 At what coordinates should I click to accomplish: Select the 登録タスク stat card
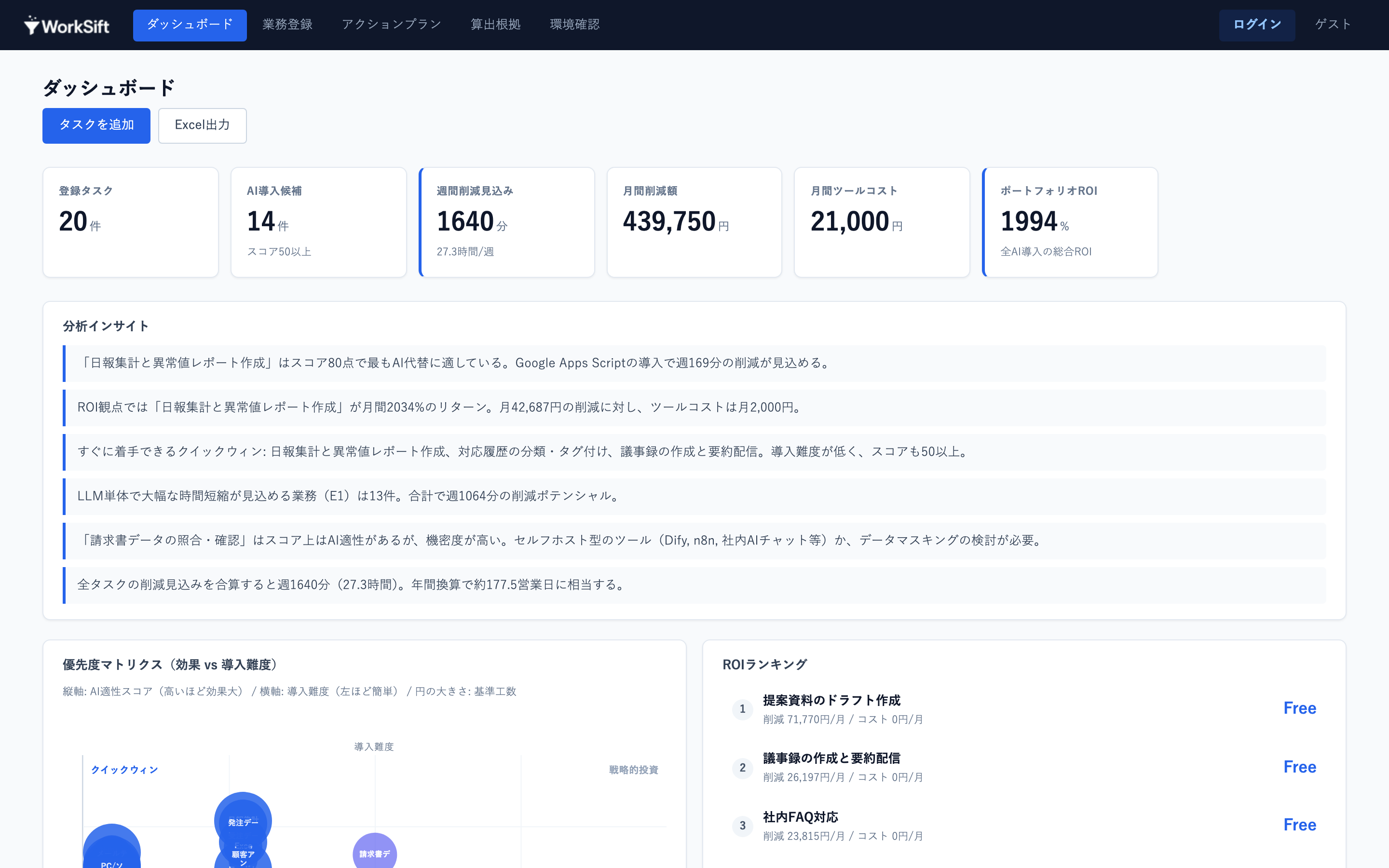tap(130, 222)
